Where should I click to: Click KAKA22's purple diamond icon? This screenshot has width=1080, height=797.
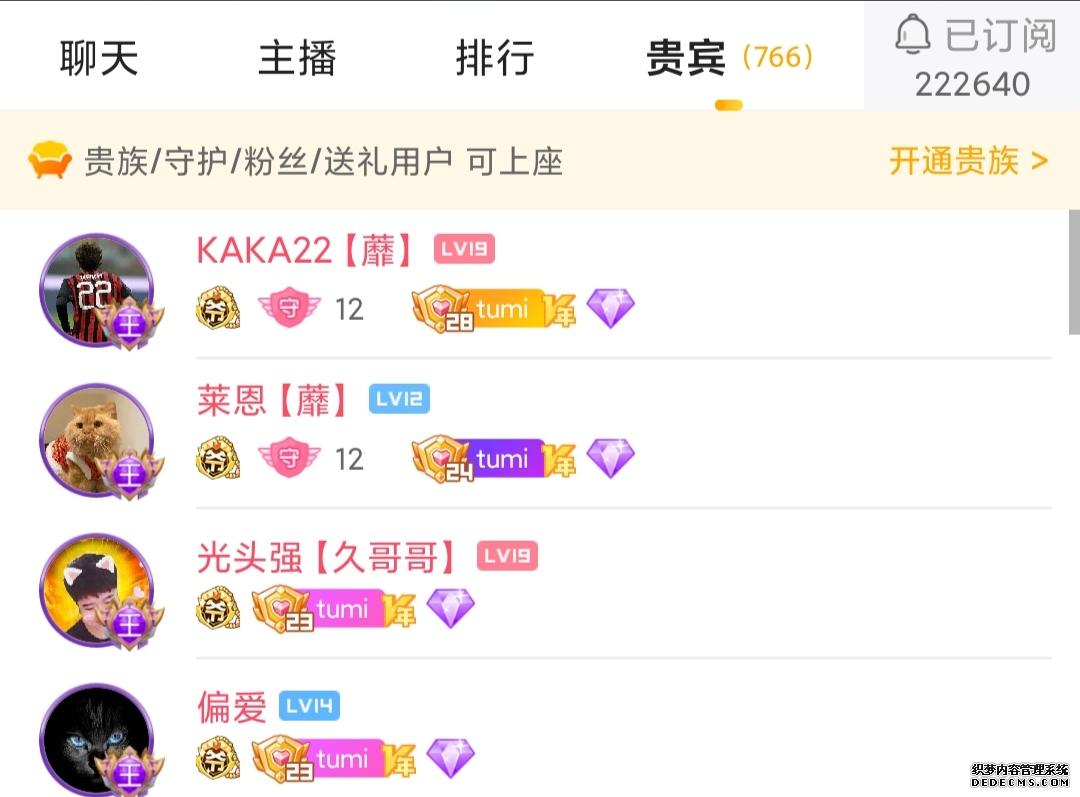coord(610,308)
